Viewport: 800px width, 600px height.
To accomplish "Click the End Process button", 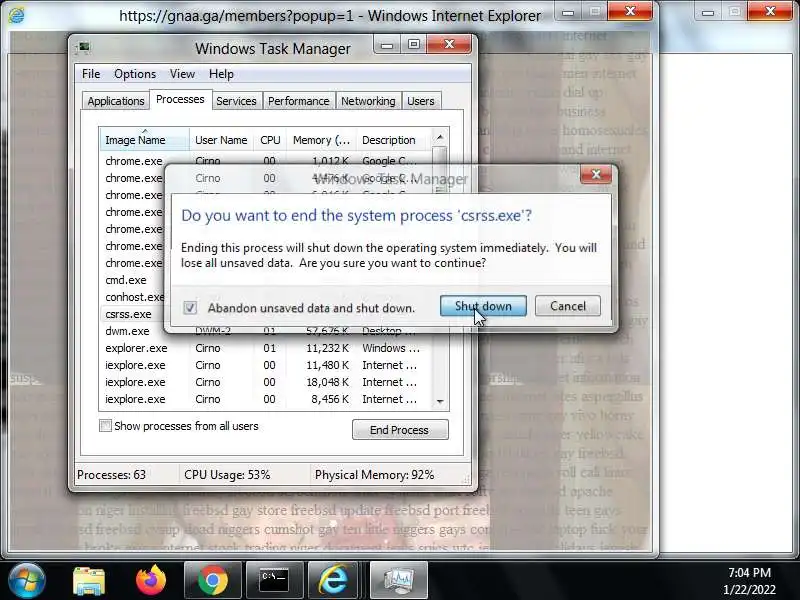I will click(x=400, y=430).
